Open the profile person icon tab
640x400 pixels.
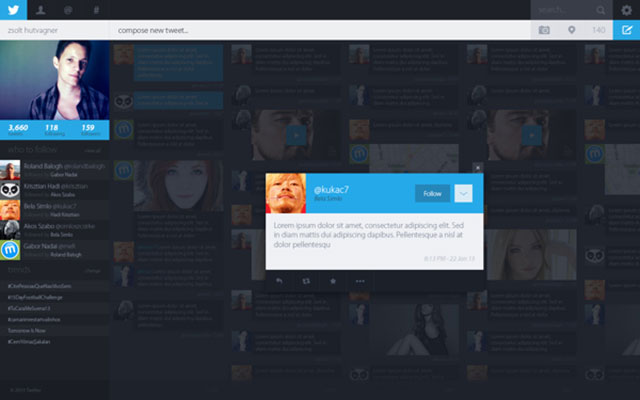click(x=40, y=10)
